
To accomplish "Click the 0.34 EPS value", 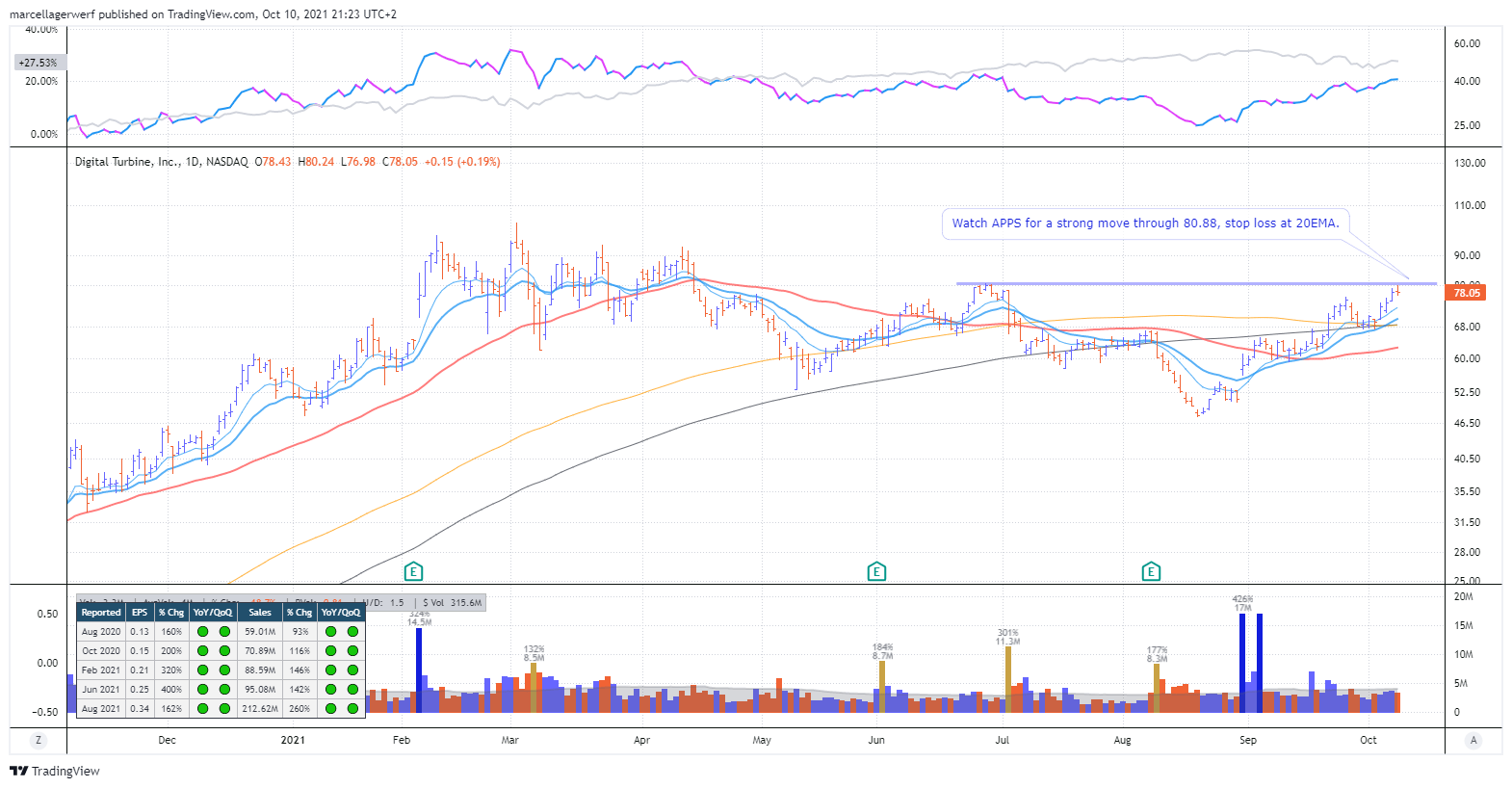I will 140,709.
